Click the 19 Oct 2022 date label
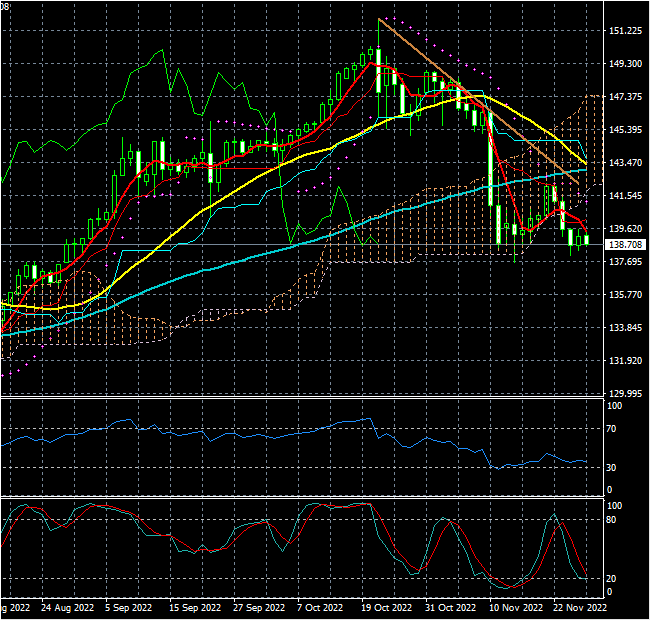The height and width of the screenshot is (622, 652). (x=387, y=608)
